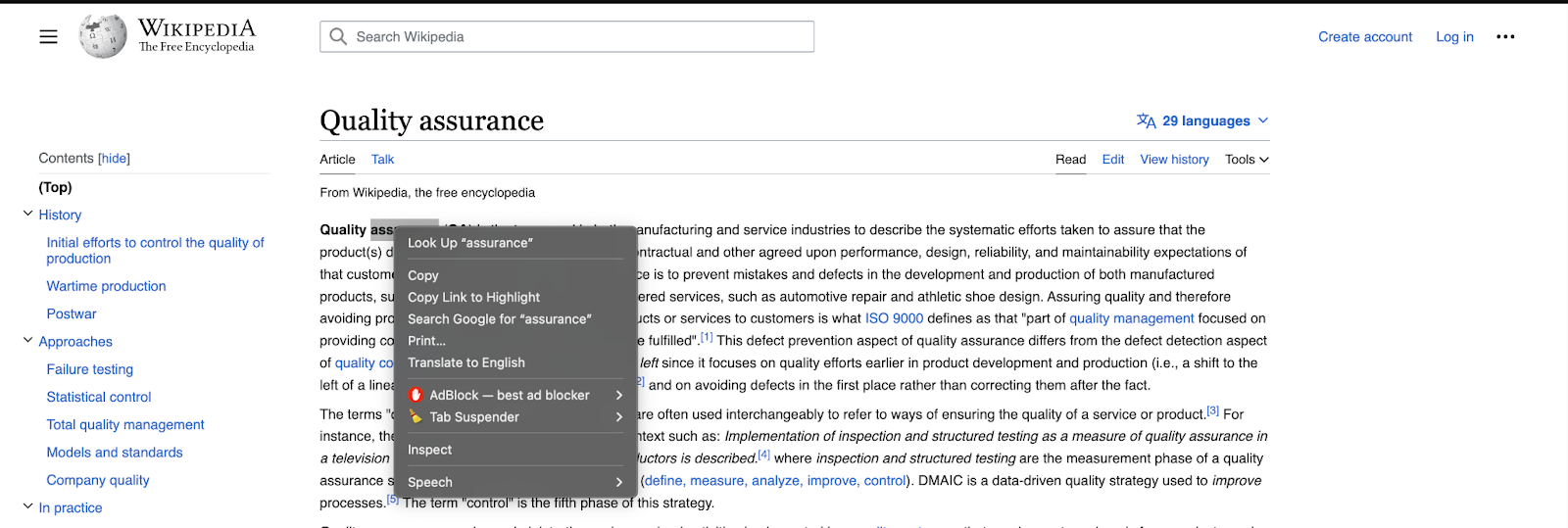Click "From Wikipedia, the free encyclopedia" text

pos(427,192)
